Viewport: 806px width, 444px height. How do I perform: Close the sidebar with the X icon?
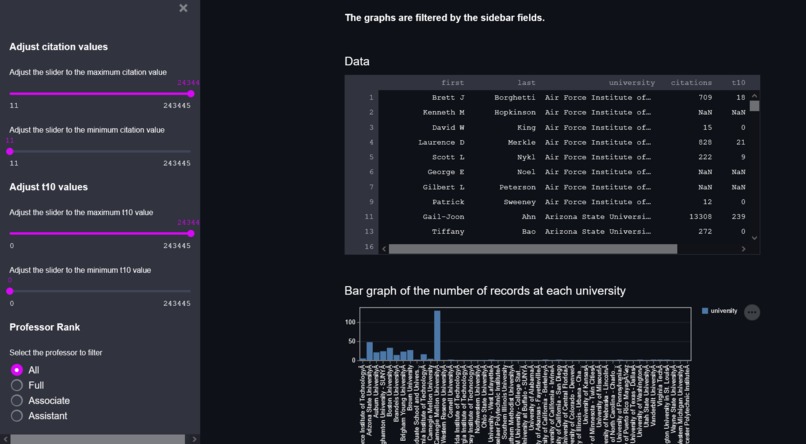click(183, 8)
